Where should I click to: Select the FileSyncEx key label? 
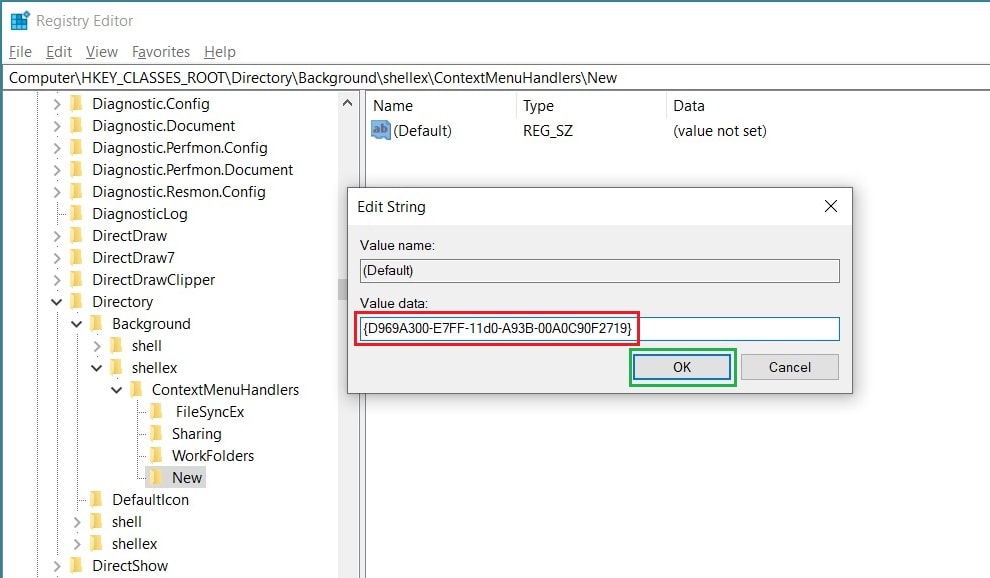tap(210, 412)
